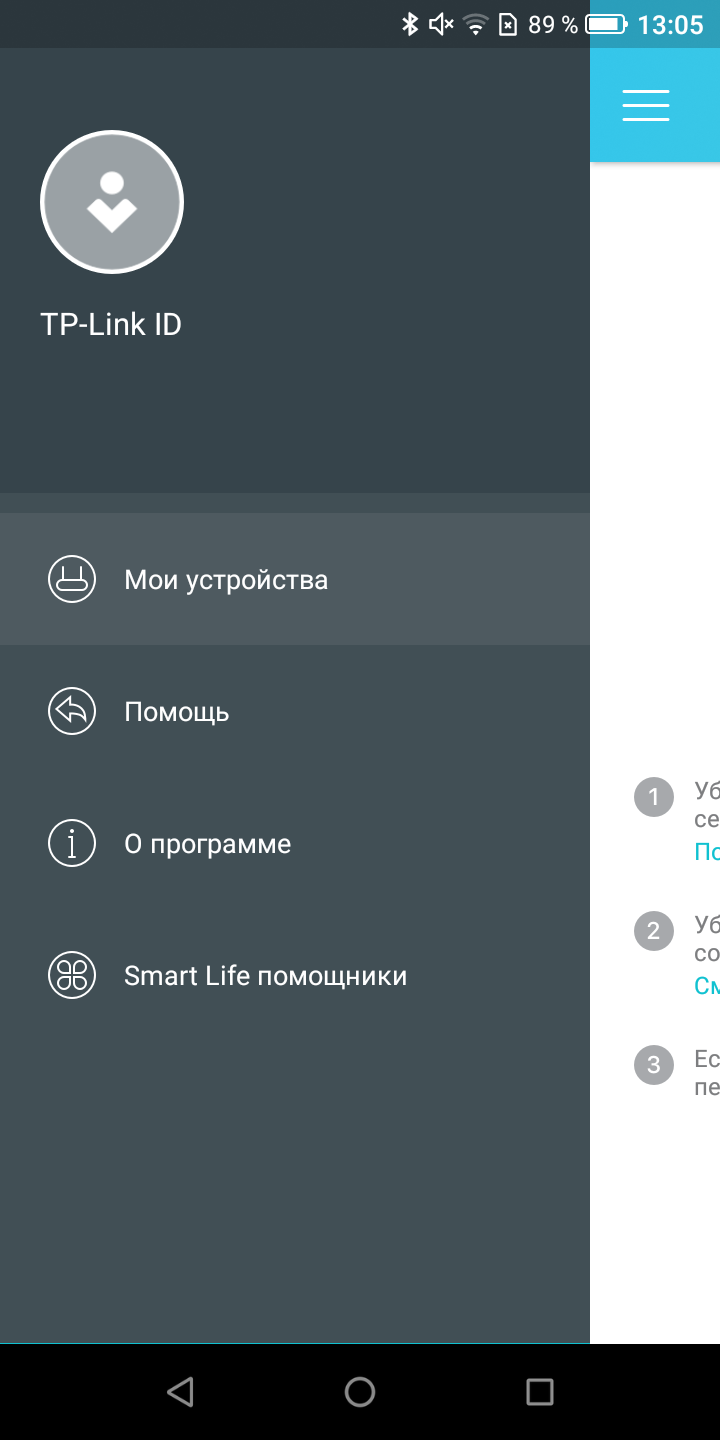Tap the router icon beside Мои устройства
720x1440 pixels.
(72, 579)
